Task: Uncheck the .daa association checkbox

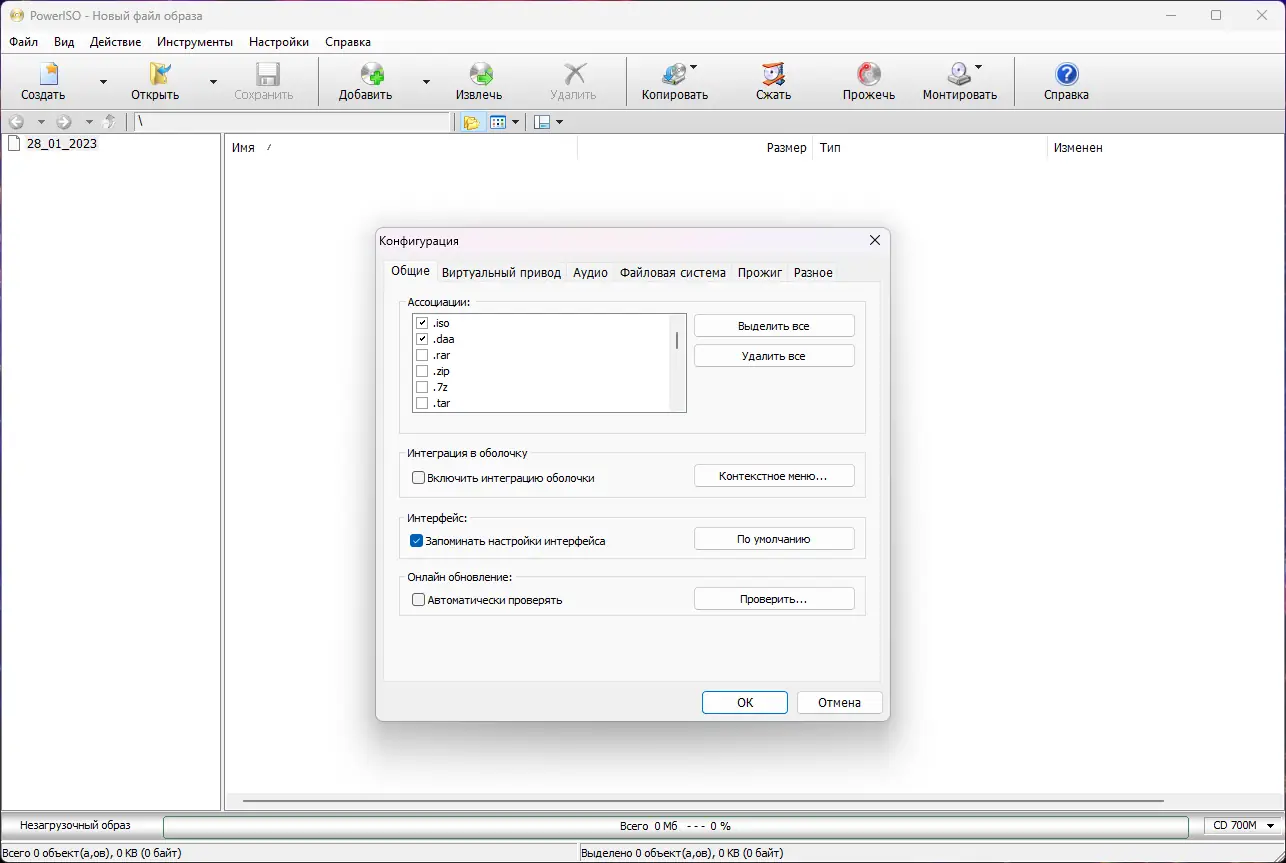Action: click(422, 339)
